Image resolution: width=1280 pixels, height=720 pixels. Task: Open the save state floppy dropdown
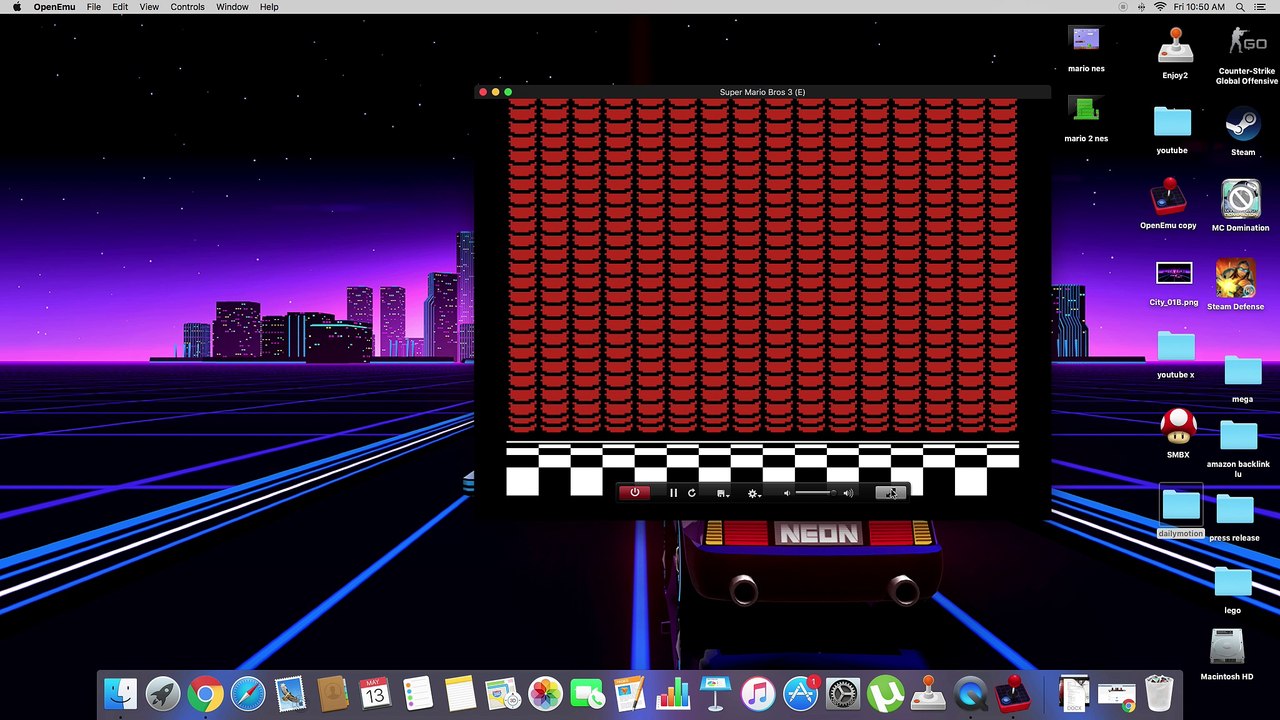point(722,493)
